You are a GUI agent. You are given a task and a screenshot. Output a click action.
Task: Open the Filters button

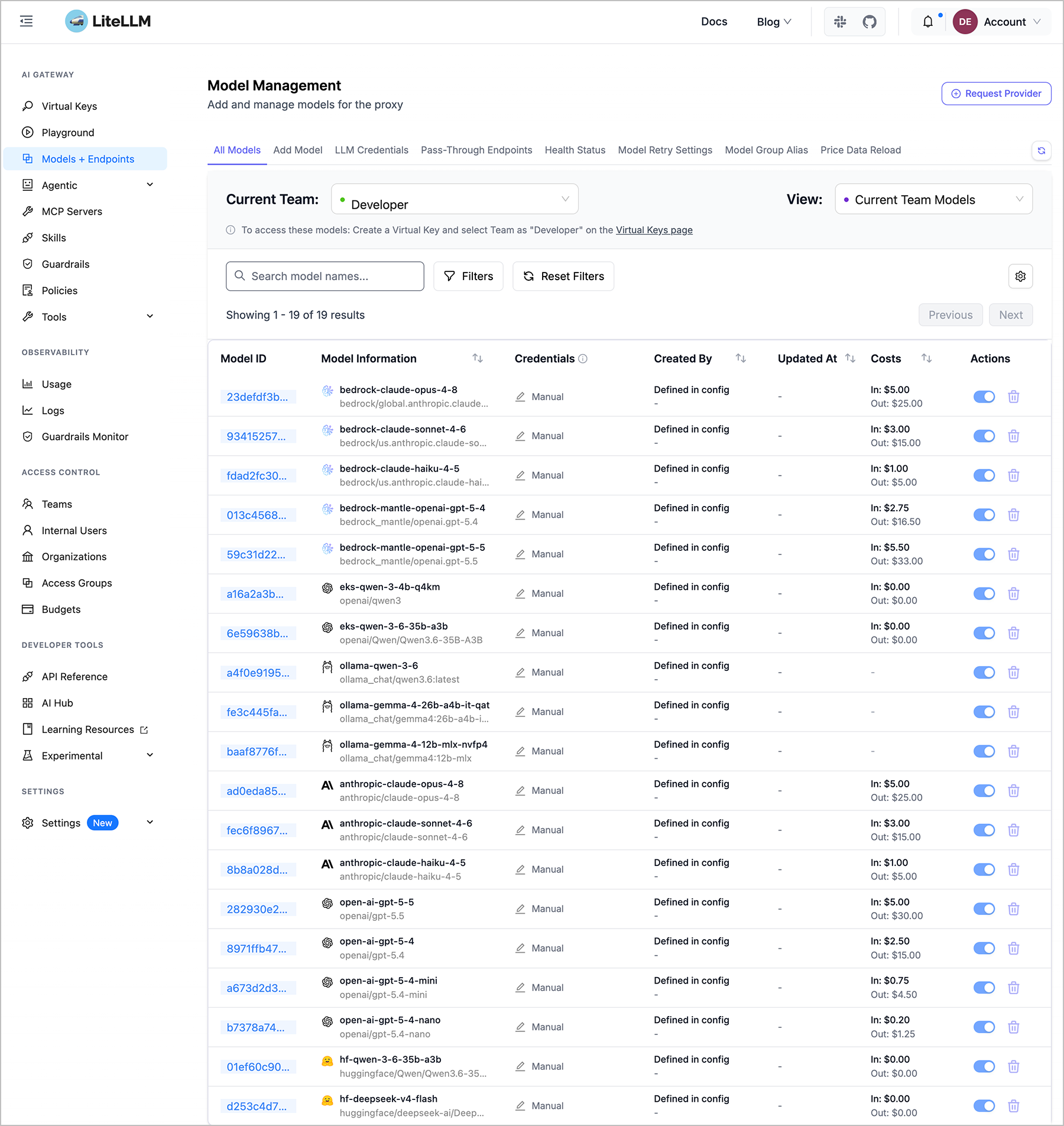[x=468, y=276]
